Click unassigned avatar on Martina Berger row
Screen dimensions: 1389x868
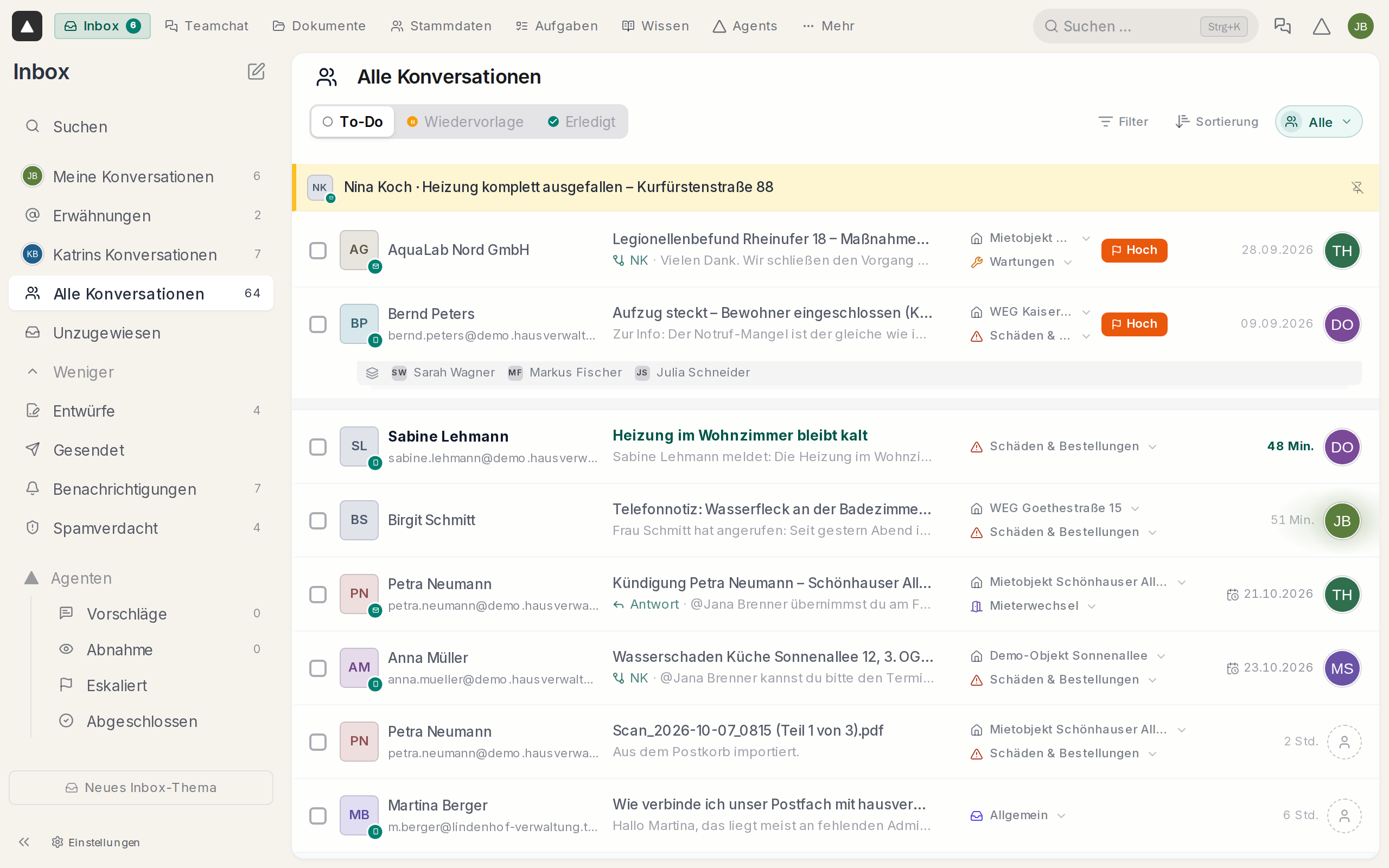1343,815
